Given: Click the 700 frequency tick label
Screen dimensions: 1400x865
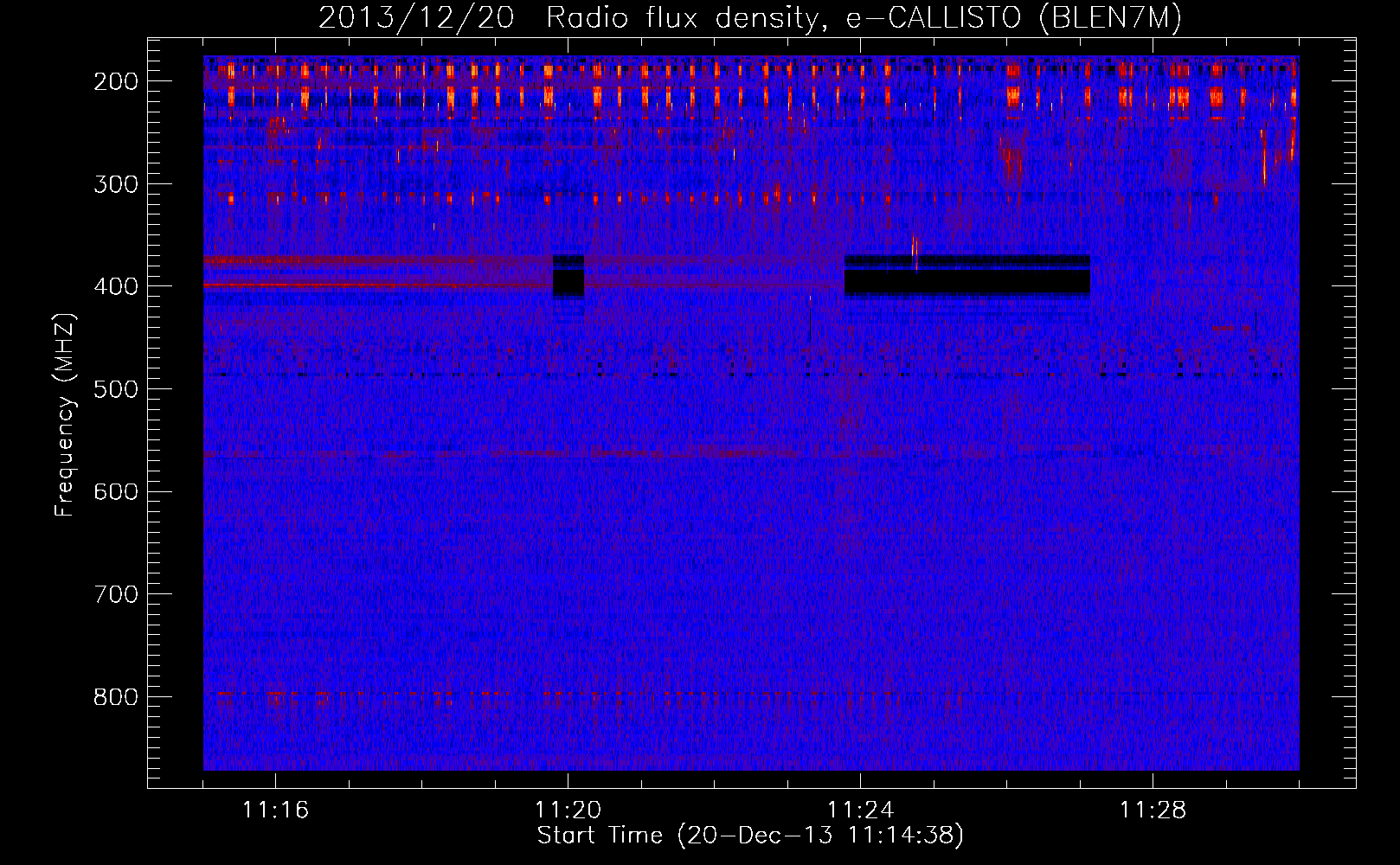Looking at the screenshot, I should click(x=115, y=594).
